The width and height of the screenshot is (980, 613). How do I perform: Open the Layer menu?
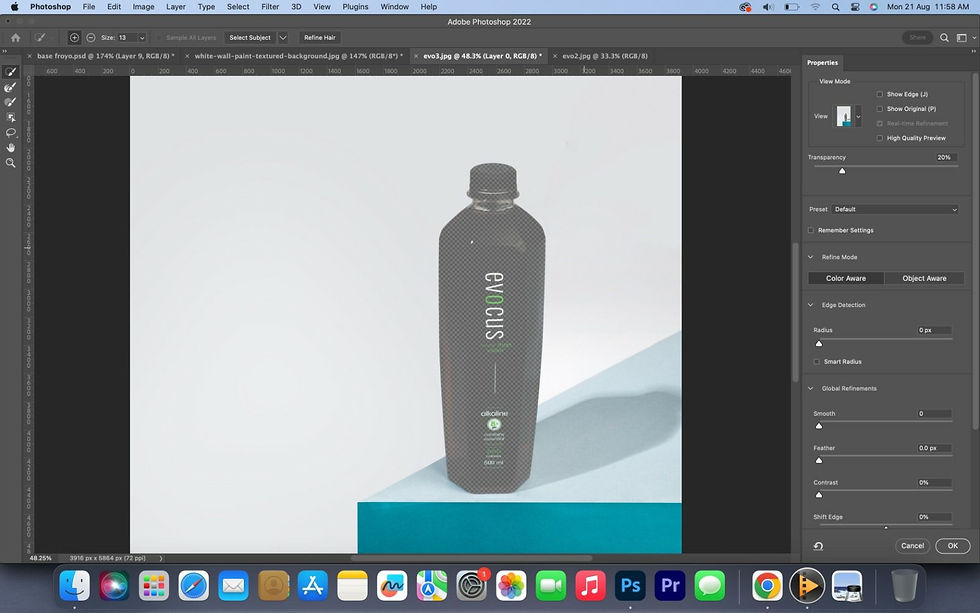176,7
